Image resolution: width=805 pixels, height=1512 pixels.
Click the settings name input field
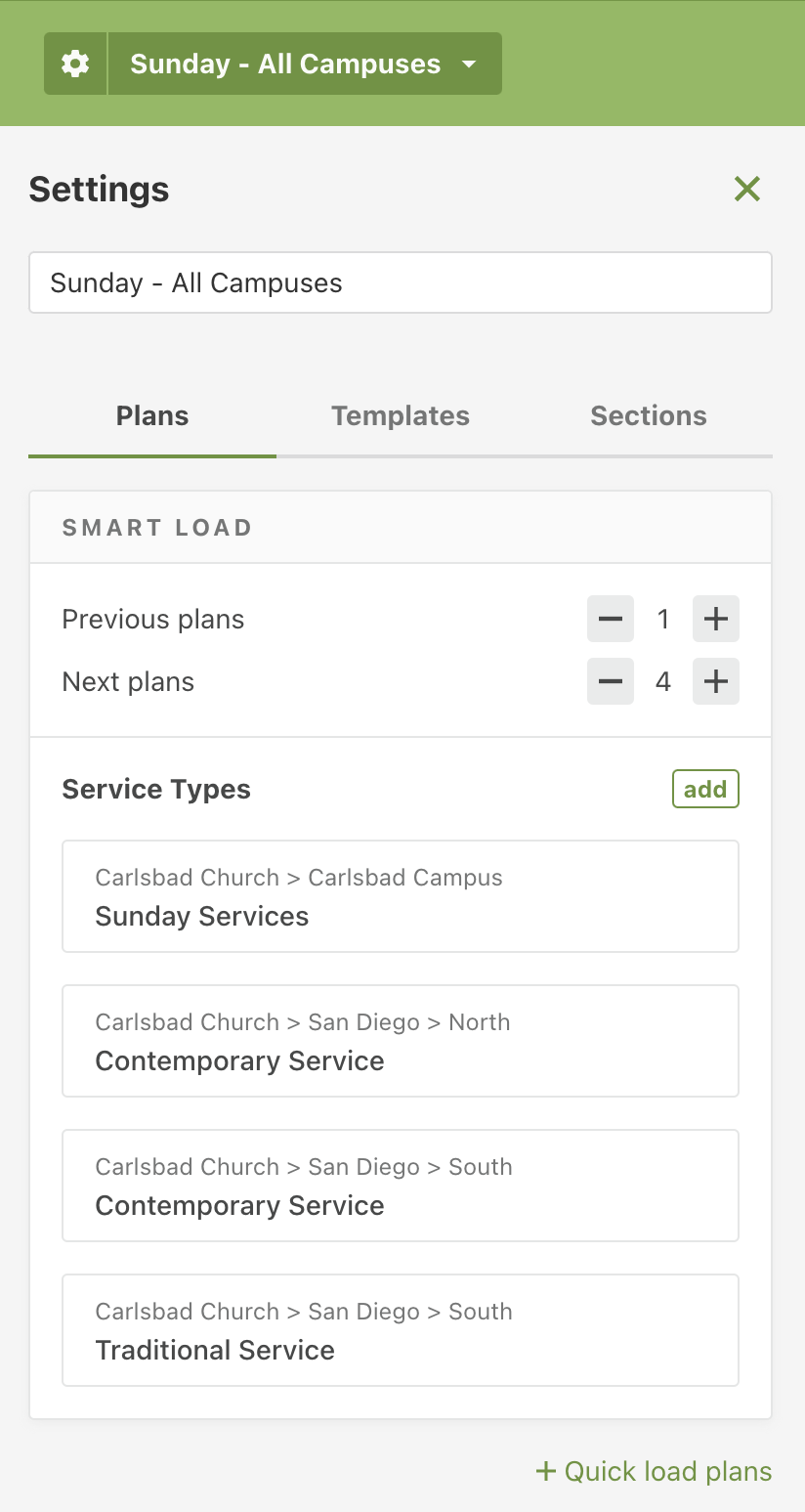pos(401,283)
